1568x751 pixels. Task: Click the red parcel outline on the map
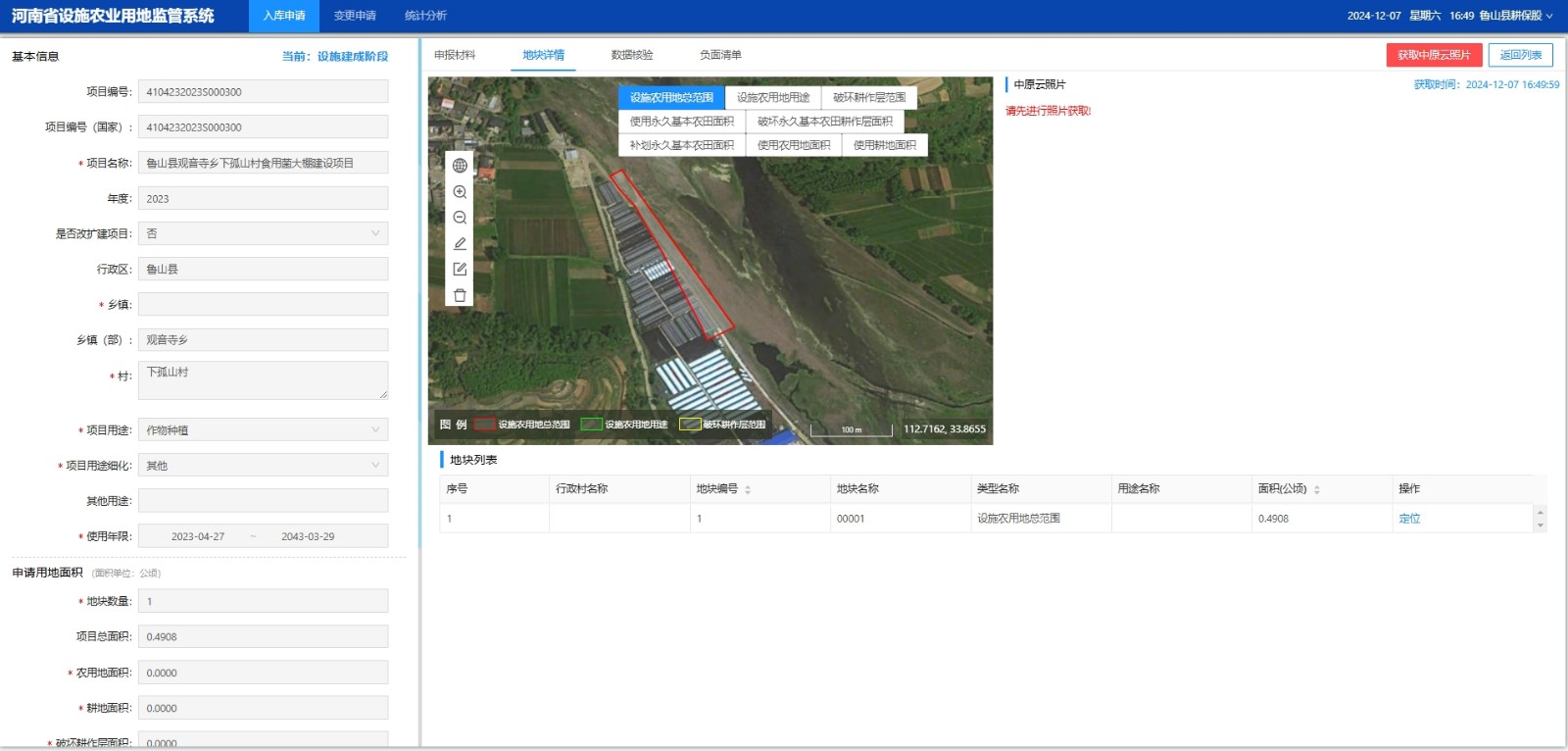tap(672, 254)
